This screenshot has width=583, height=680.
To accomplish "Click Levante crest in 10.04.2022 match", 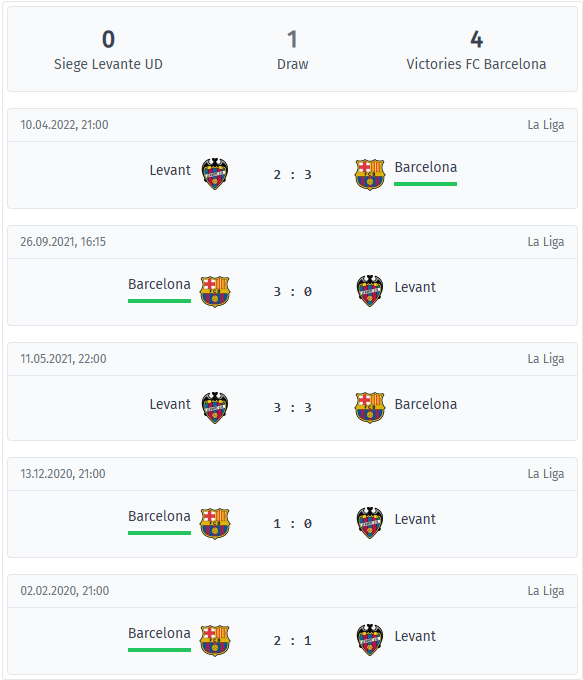I will [x=215, y=174].
